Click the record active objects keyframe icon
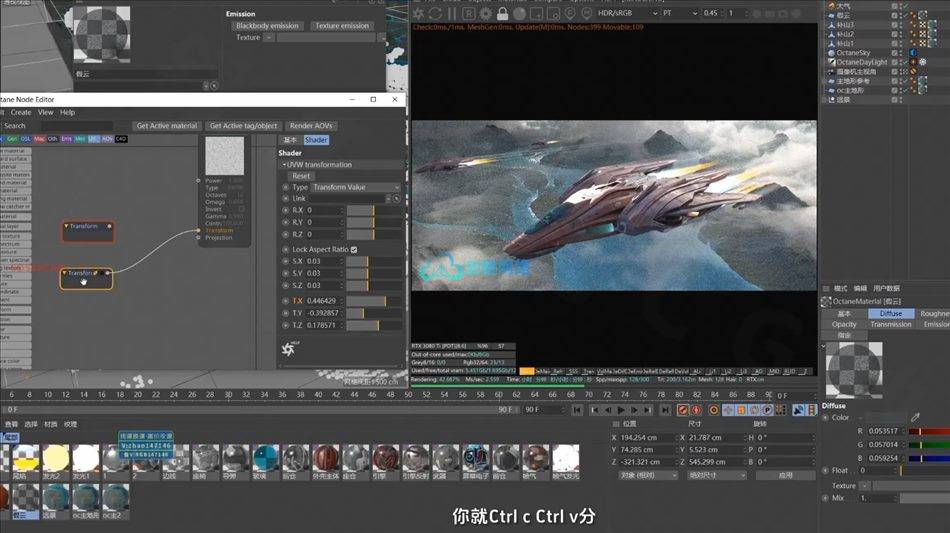950x533 pixels. click(683, 410)
